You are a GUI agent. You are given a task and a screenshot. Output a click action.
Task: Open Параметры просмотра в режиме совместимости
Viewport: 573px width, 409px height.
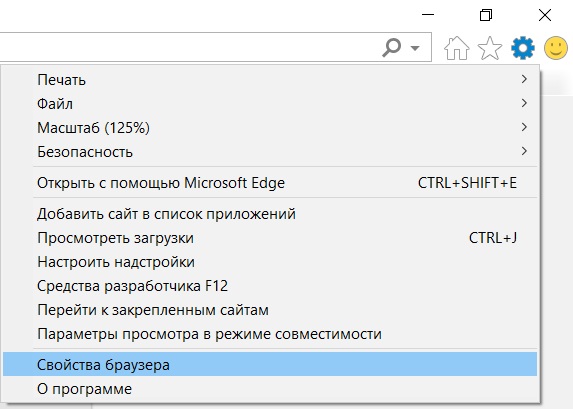point(270,334)
